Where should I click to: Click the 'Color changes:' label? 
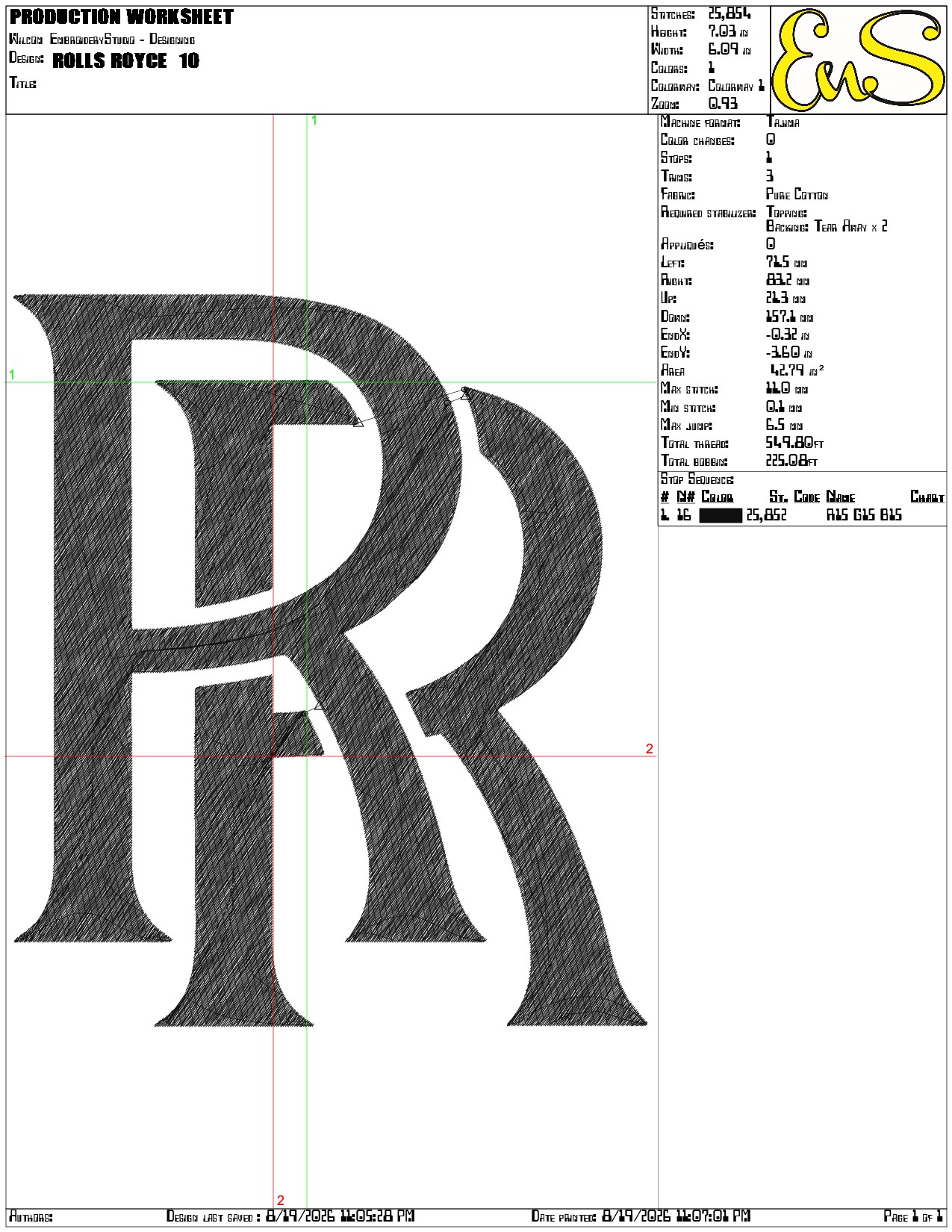698,140
